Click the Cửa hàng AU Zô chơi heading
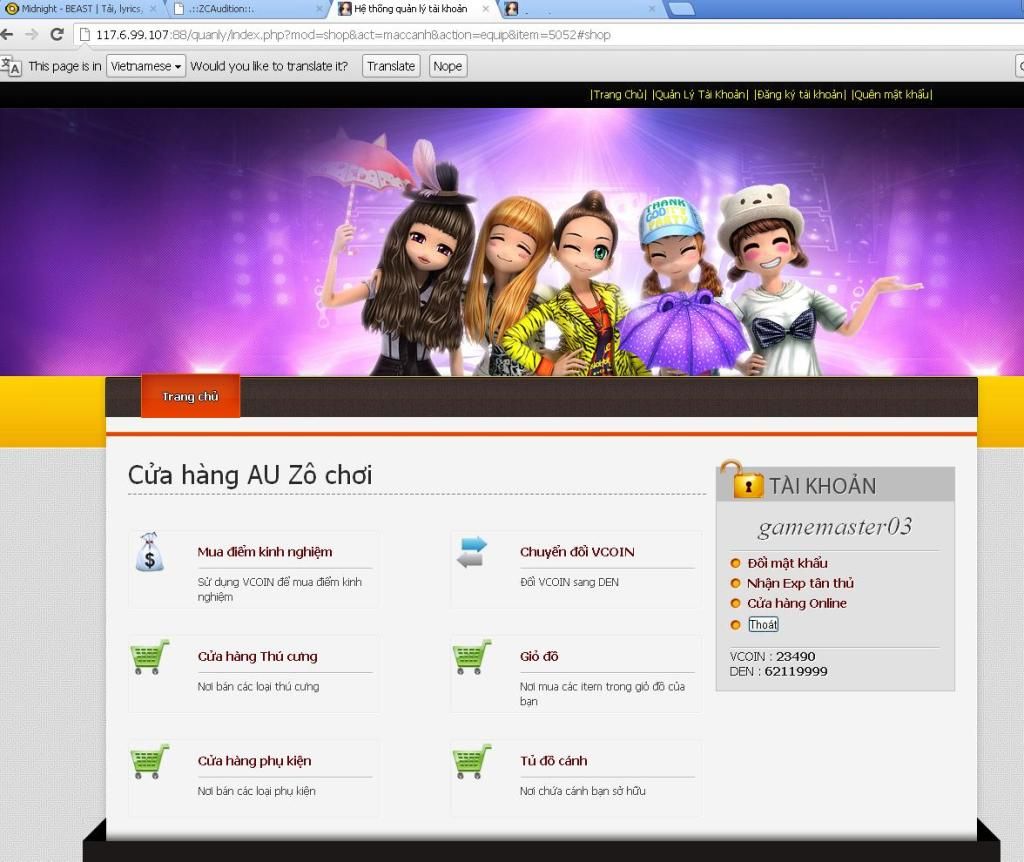The image size is (1024, 862). pyautogui.click(x=249, y=475)
